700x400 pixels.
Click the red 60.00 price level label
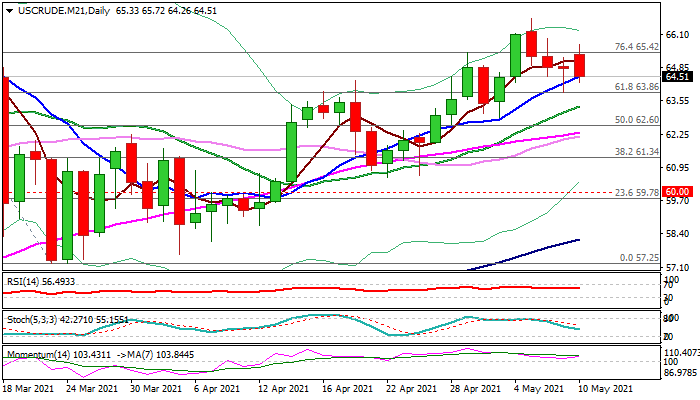click(x=678, y=191)
